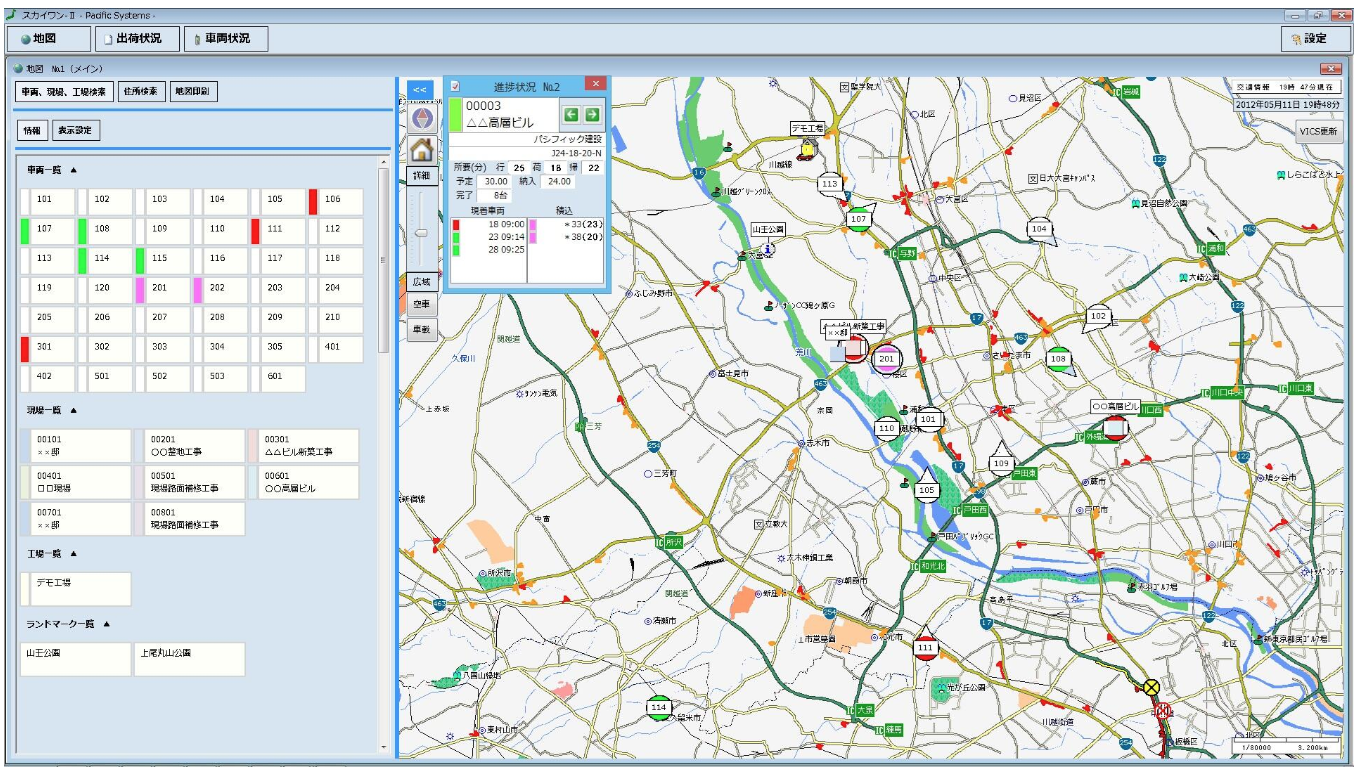Click the map zoom slider handle
This screenshot has width=1356, height=769.
421,233
